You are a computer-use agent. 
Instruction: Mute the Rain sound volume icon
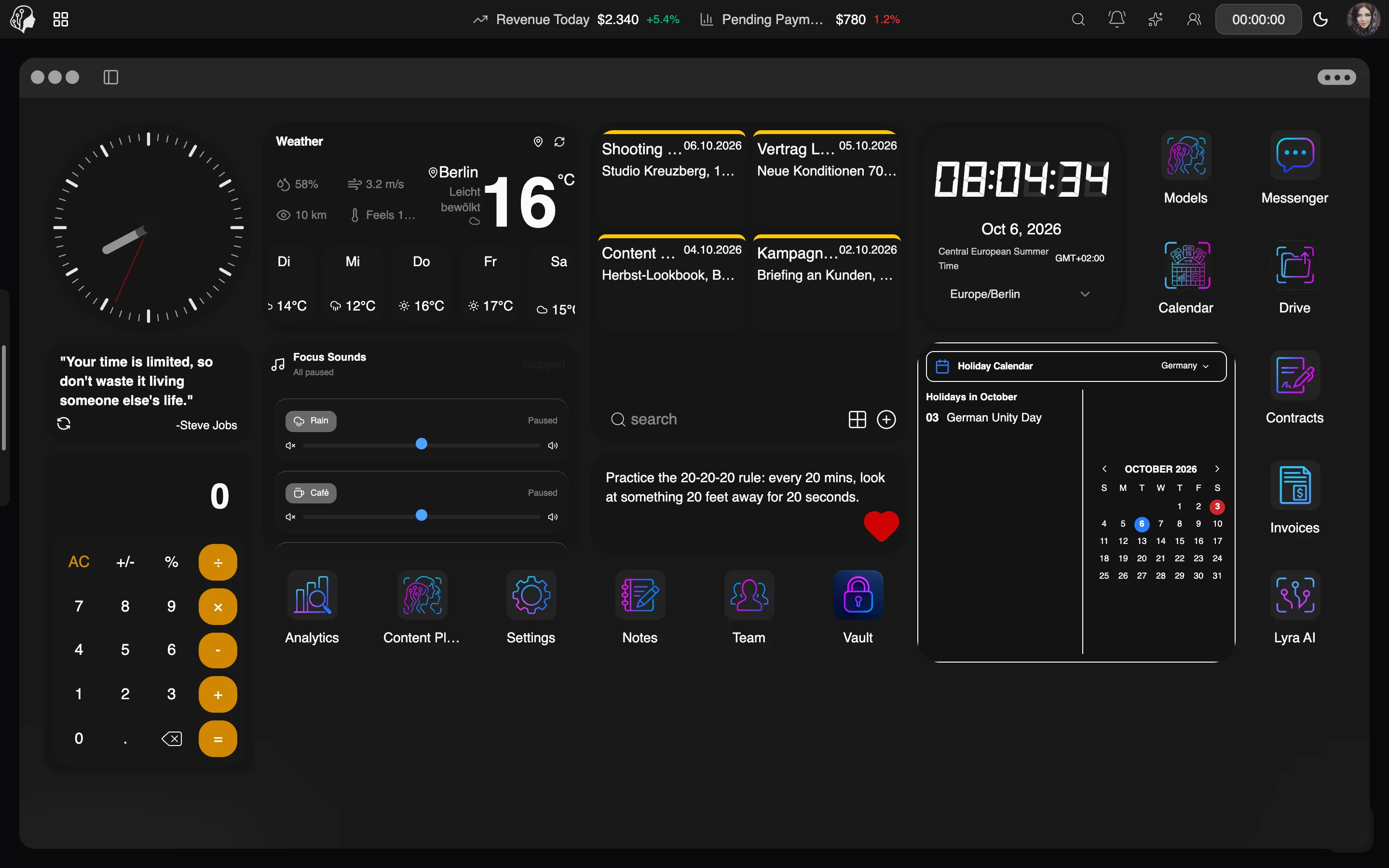(290, 446)
